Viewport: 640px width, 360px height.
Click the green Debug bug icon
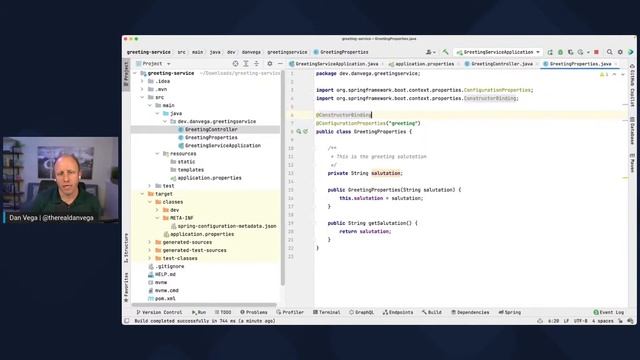tap(560, 52)
